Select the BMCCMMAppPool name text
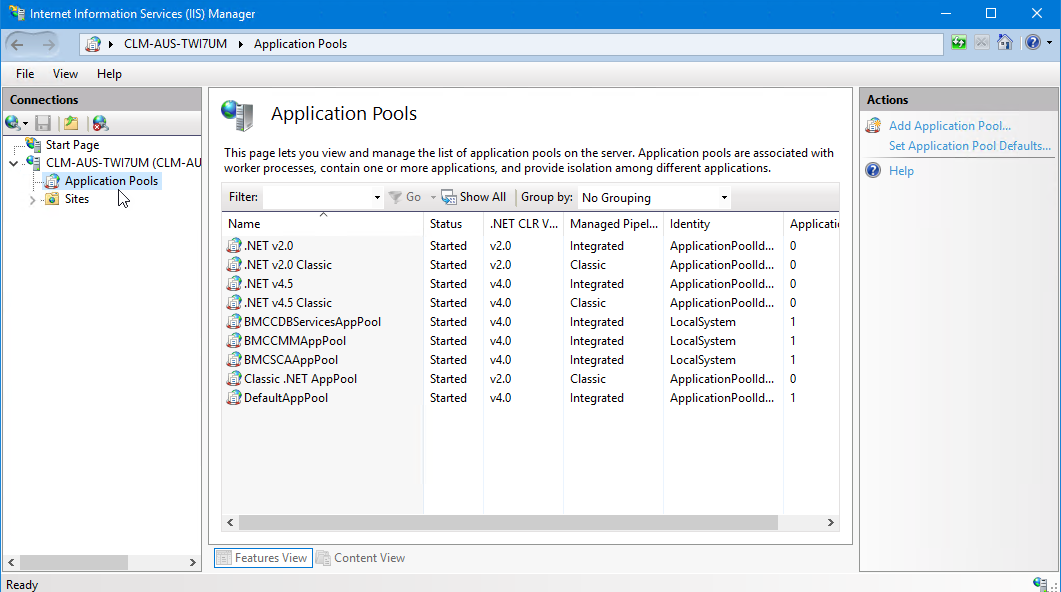 click(294, 341)
